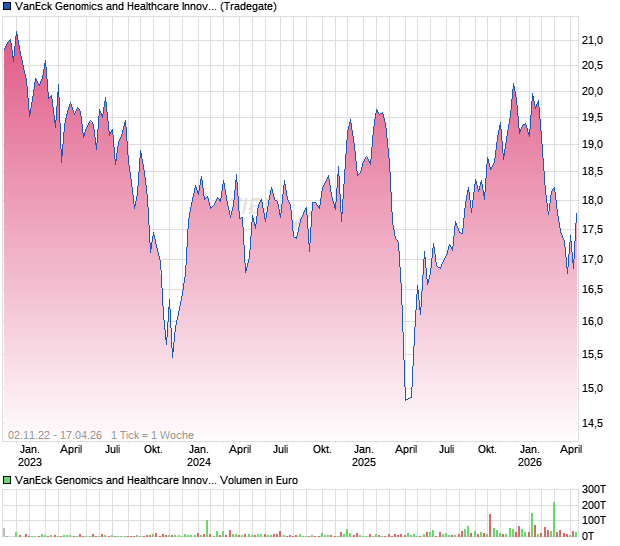
Task: Click the date range text 02.11.22 - 17.04.26
Action: (x=54, y=435)
